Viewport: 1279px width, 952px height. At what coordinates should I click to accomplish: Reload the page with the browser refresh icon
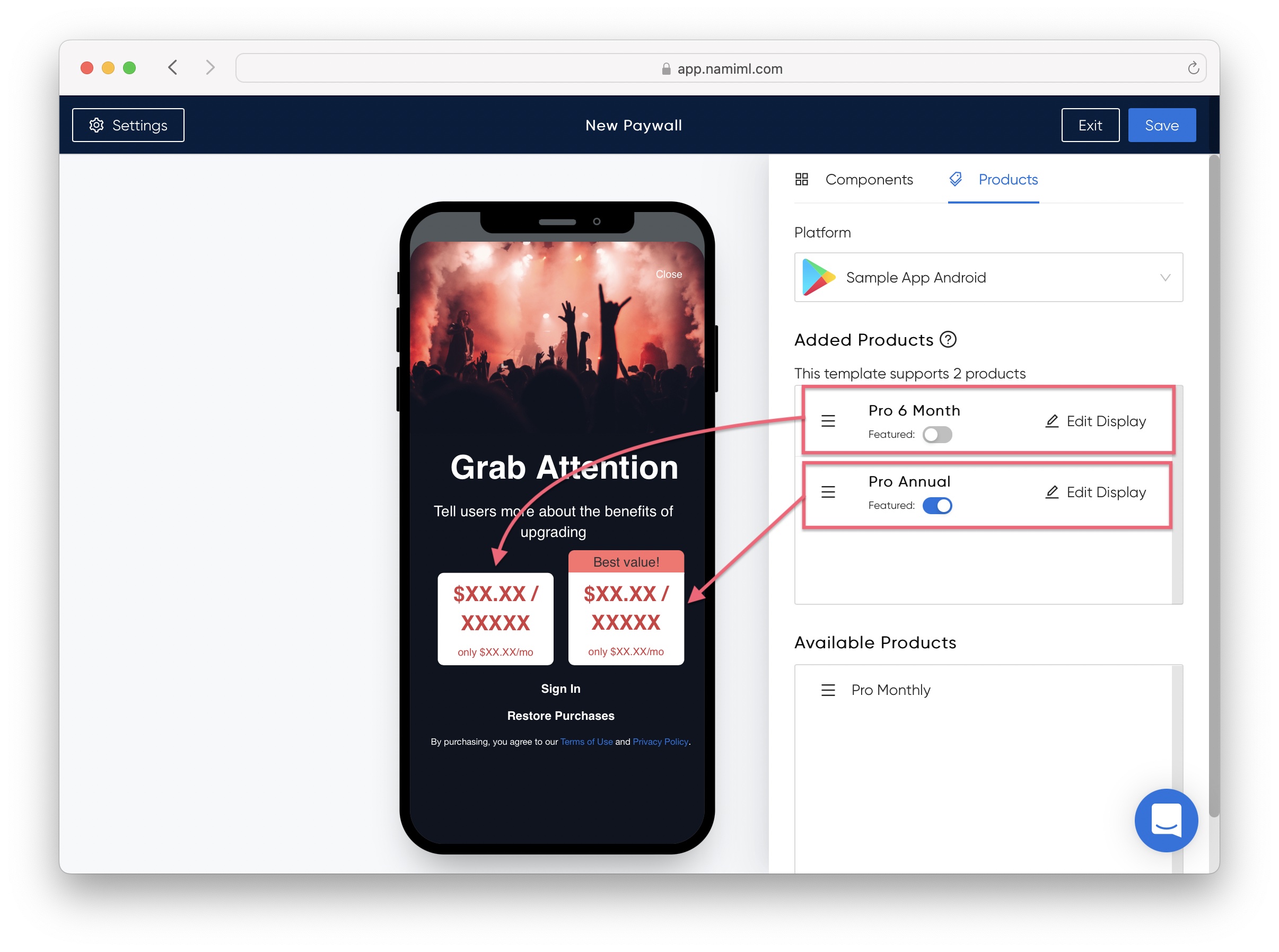(x=1193, y=68)
